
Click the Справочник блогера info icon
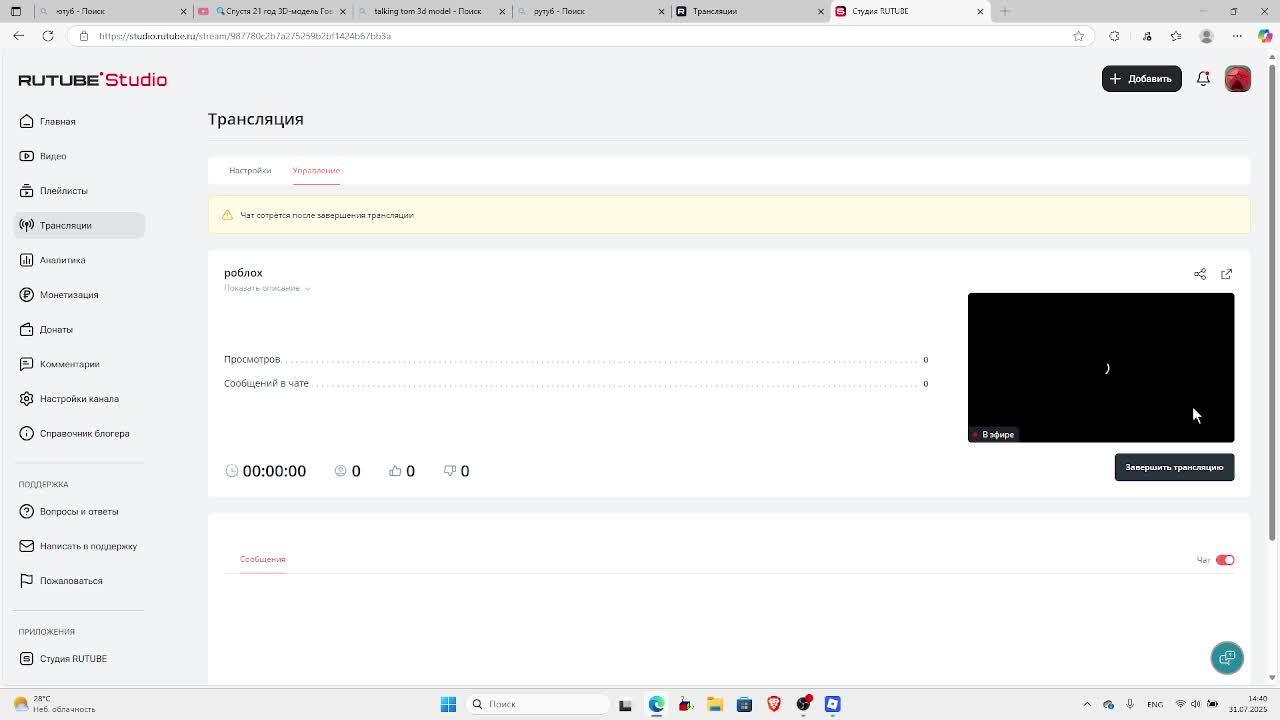point(27,433)
